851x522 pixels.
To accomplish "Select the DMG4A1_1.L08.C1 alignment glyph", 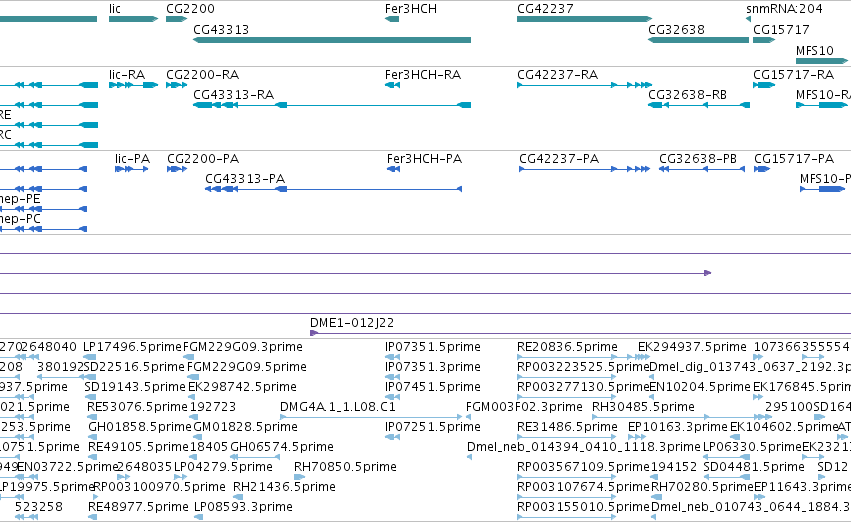I will coord(371,417).
